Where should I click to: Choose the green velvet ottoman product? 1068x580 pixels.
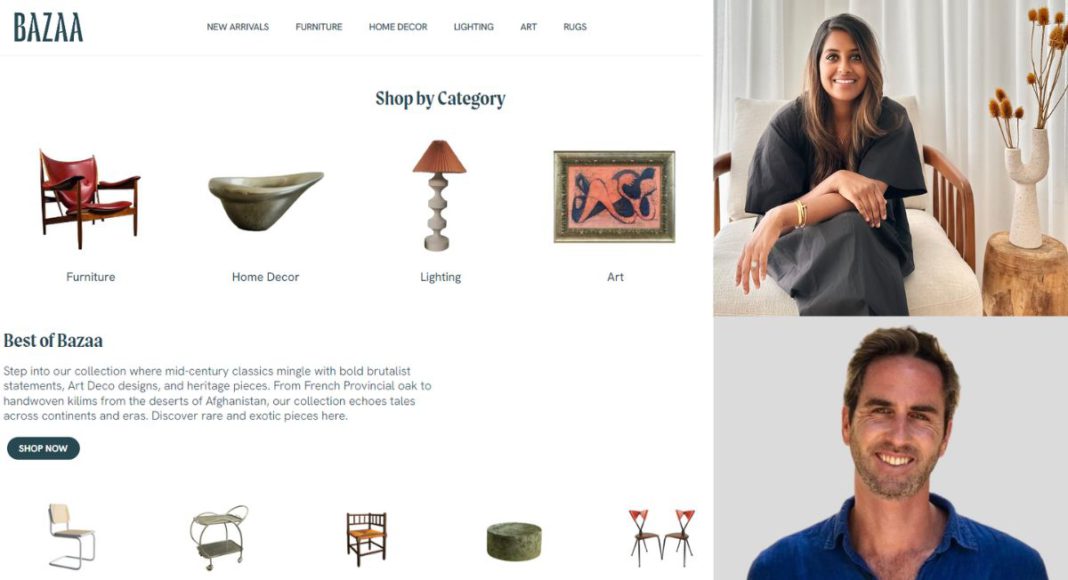click(x=514, y=541)
